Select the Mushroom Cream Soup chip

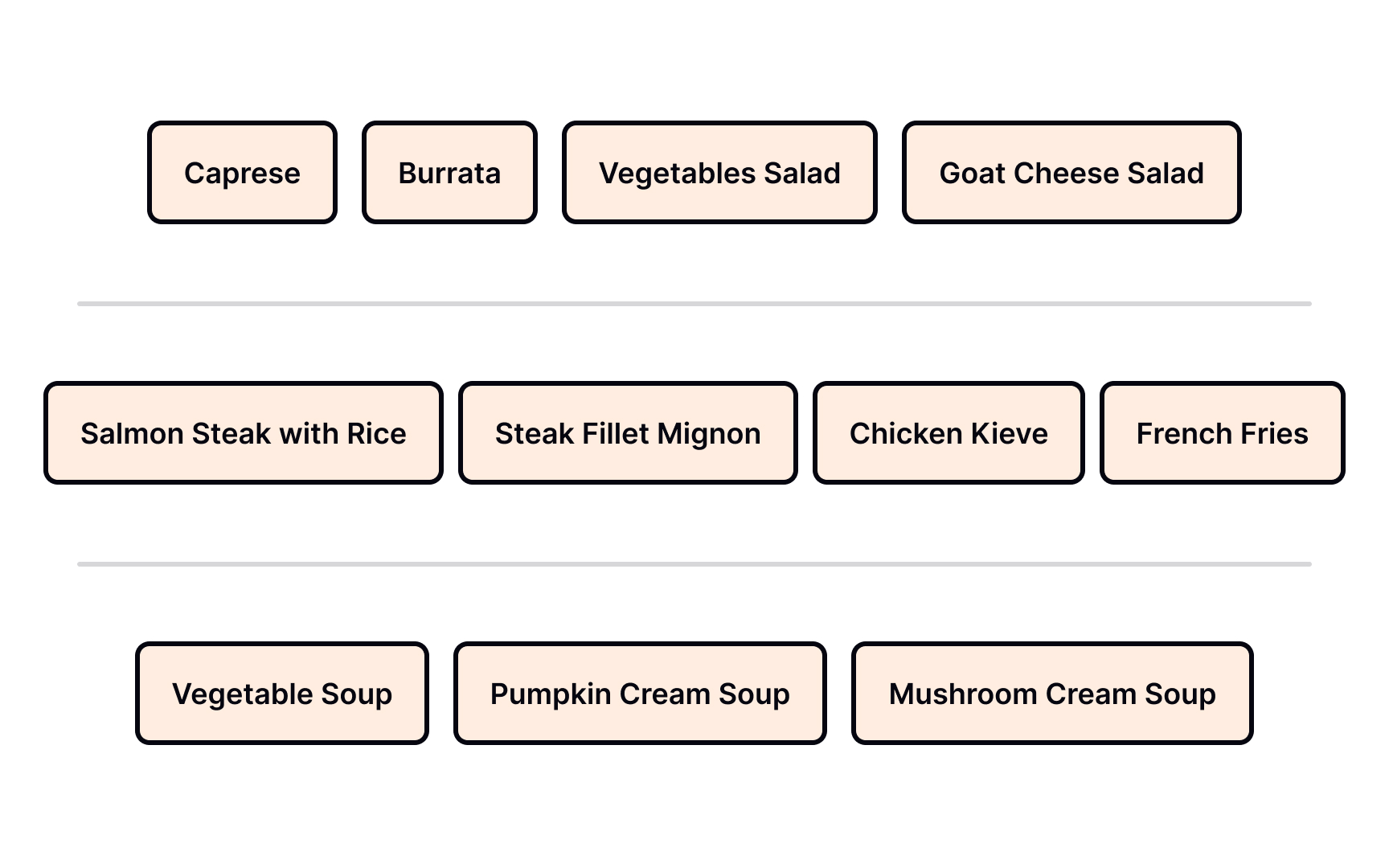tap(1052, 694)
